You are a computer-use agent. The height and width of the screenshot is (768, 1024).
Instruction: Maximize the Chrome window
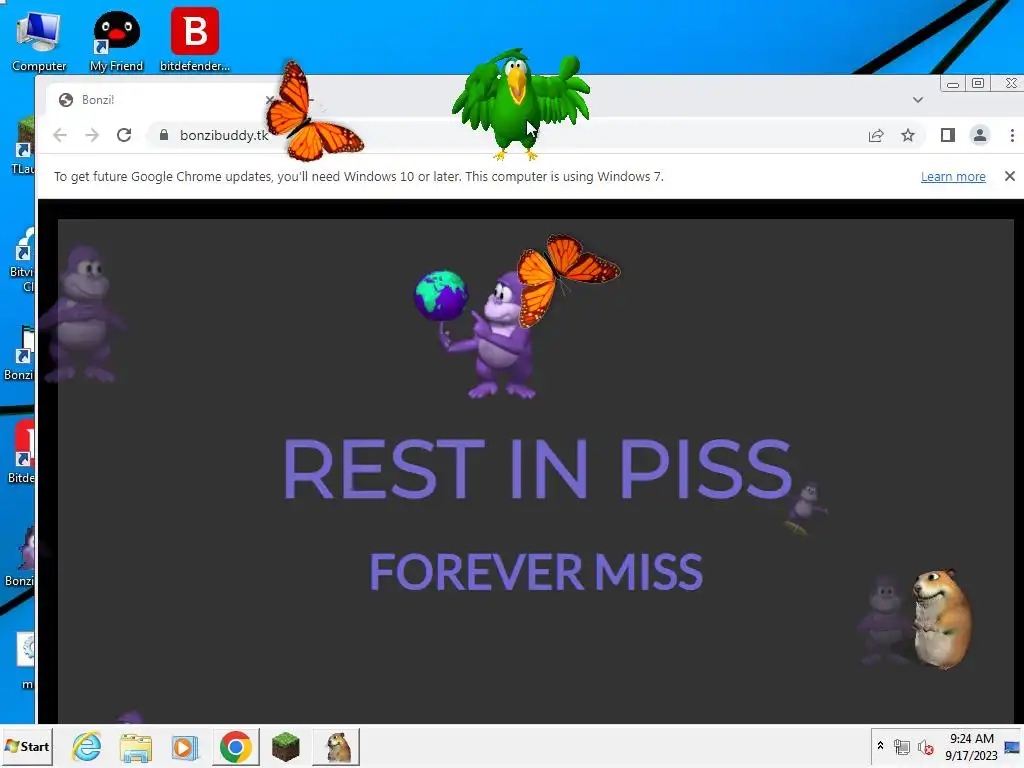tap(978, 84)
